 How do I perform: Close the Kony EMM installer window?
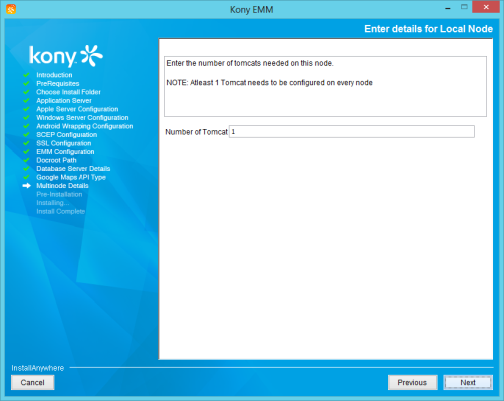486,7
